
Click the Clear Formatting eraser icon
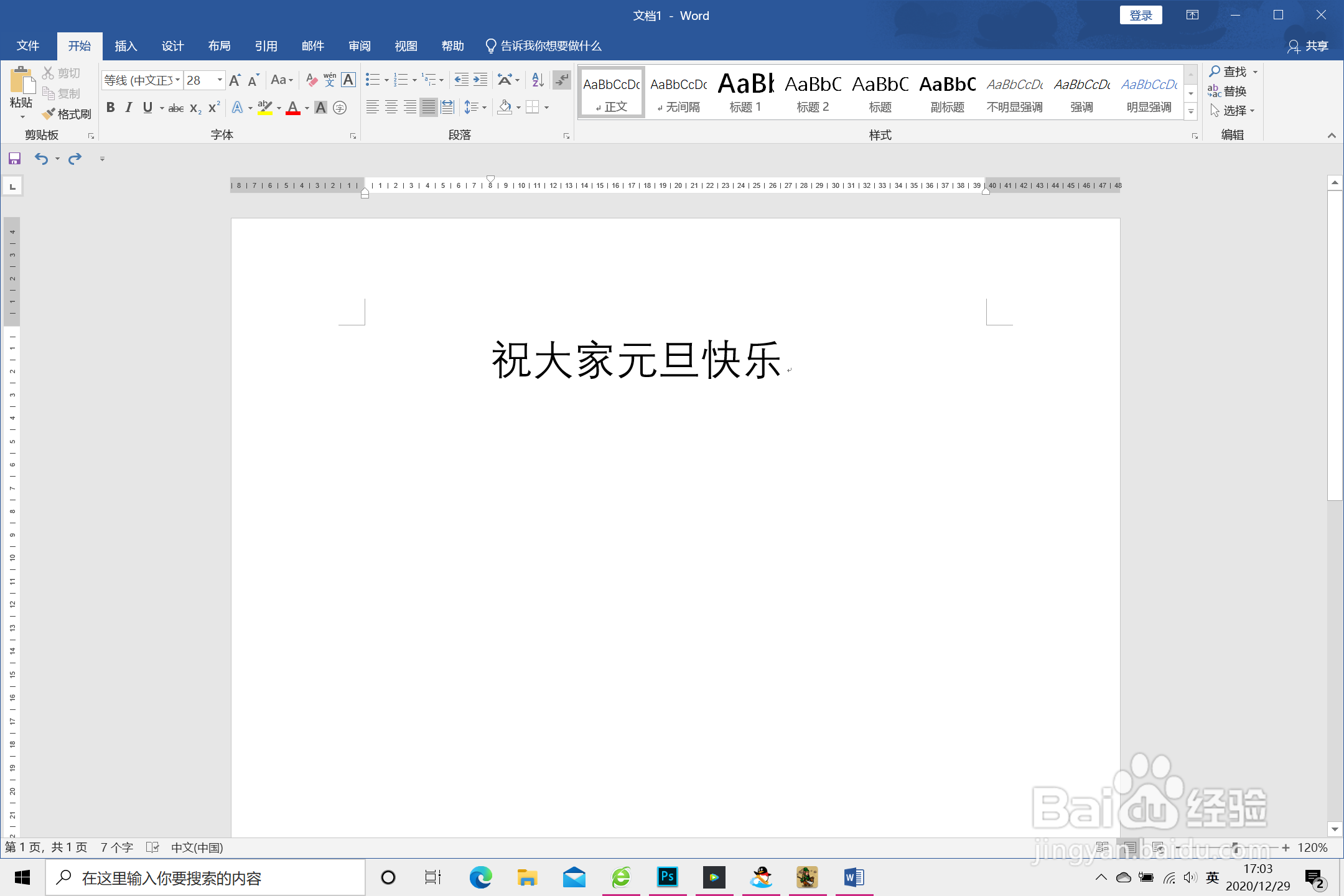[x=312, y=80]
